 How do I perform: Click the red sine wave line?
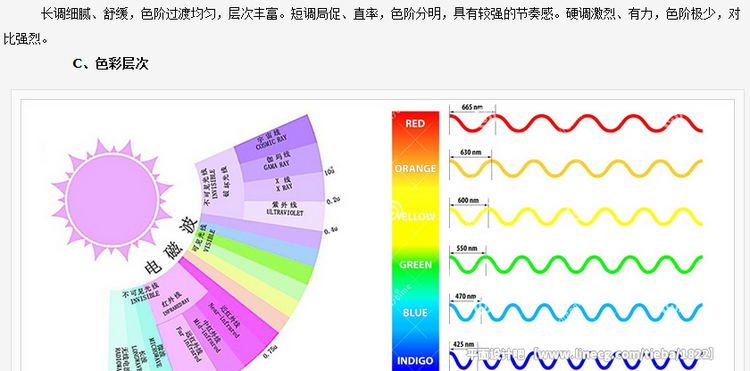tap(576, 123)
